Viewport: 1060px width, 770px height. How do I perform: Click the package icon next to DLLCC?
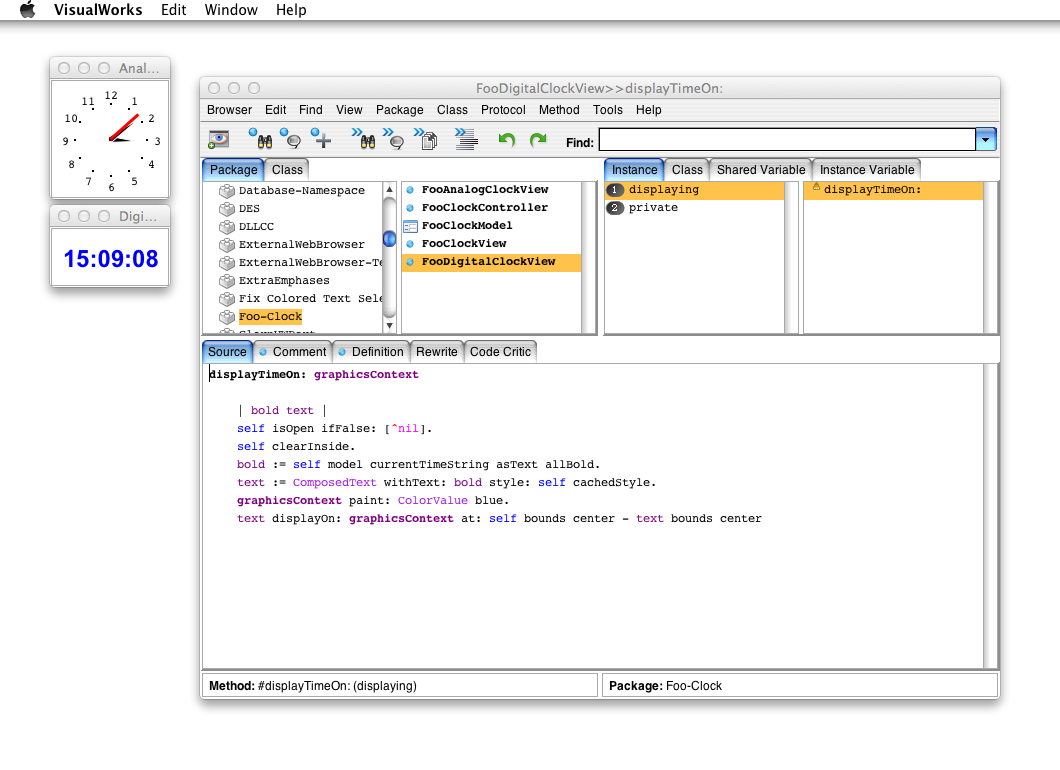point(226,226)
